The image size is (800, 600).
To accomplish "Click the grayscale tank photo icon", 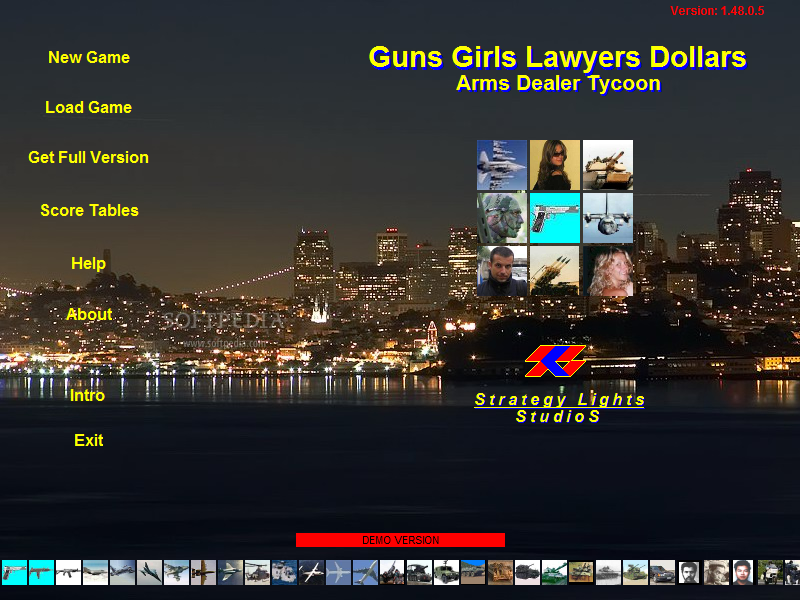I will (x=609, y=572).
